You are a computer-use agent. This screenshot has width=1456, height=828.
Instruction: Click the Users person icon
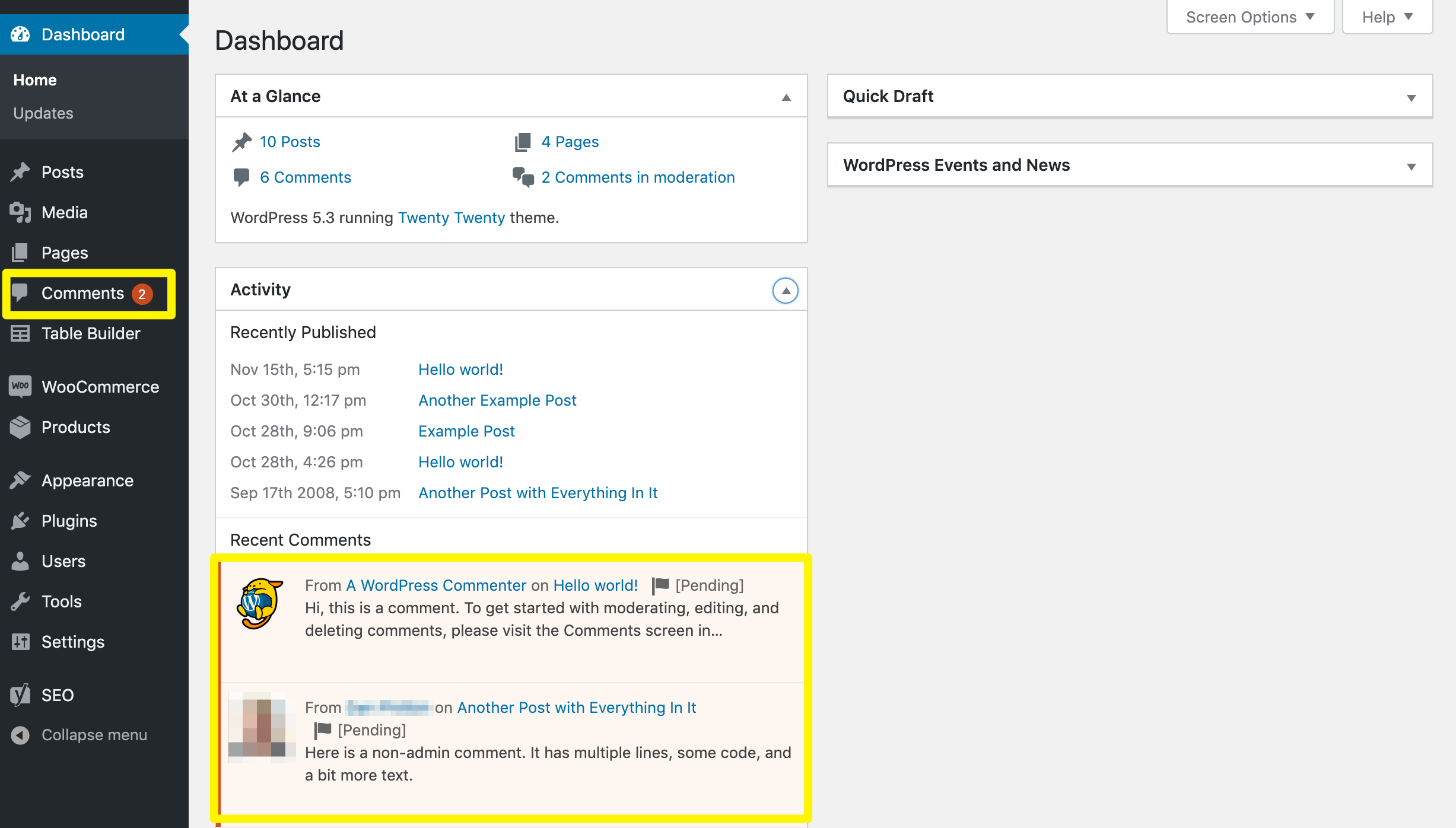tap(20, 561)
